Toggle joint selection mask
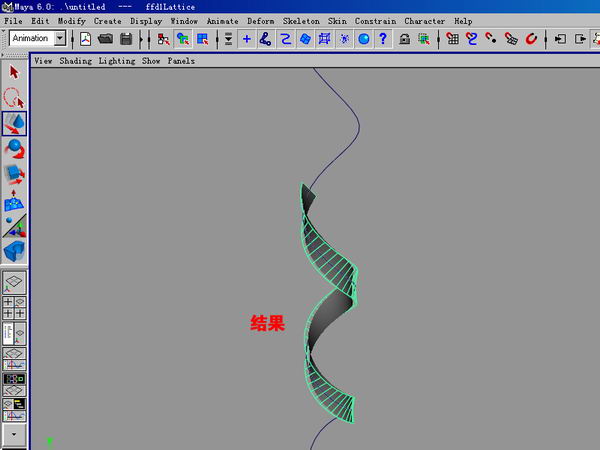 pyautogui.click(x=266, y=39)
